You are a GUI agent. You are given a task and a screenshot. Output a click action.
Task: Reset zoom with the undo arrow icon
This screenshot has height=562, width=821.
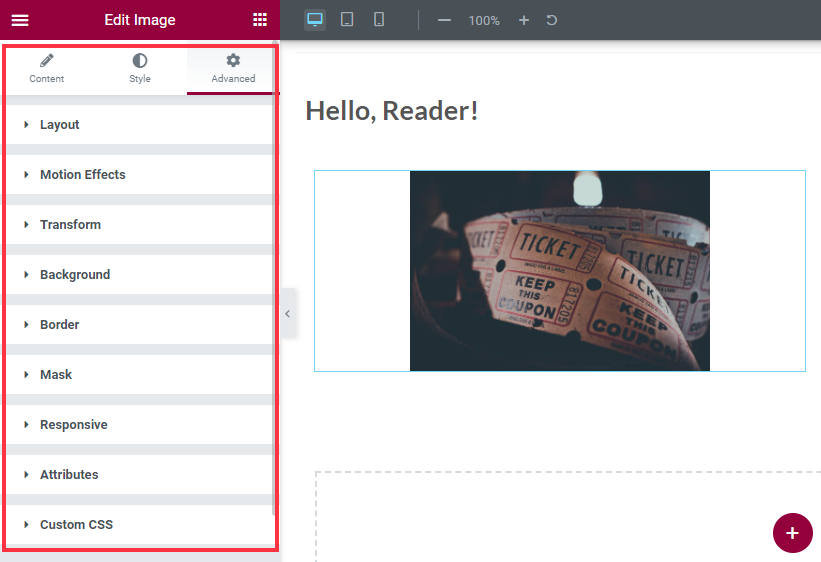552,20
